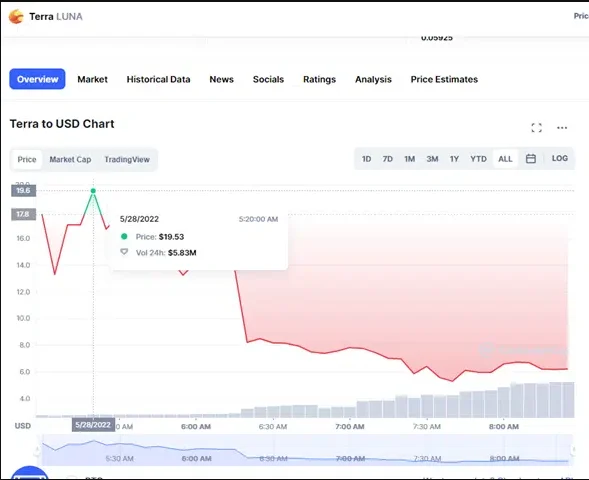
Task: Select the Price chart mode
Action: click(x=27, y=159)
